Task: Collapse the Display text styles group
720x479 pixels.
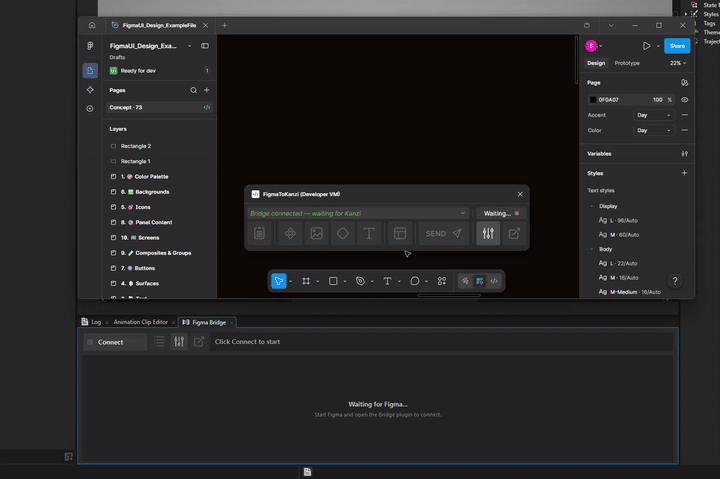Action: (591, 206)
